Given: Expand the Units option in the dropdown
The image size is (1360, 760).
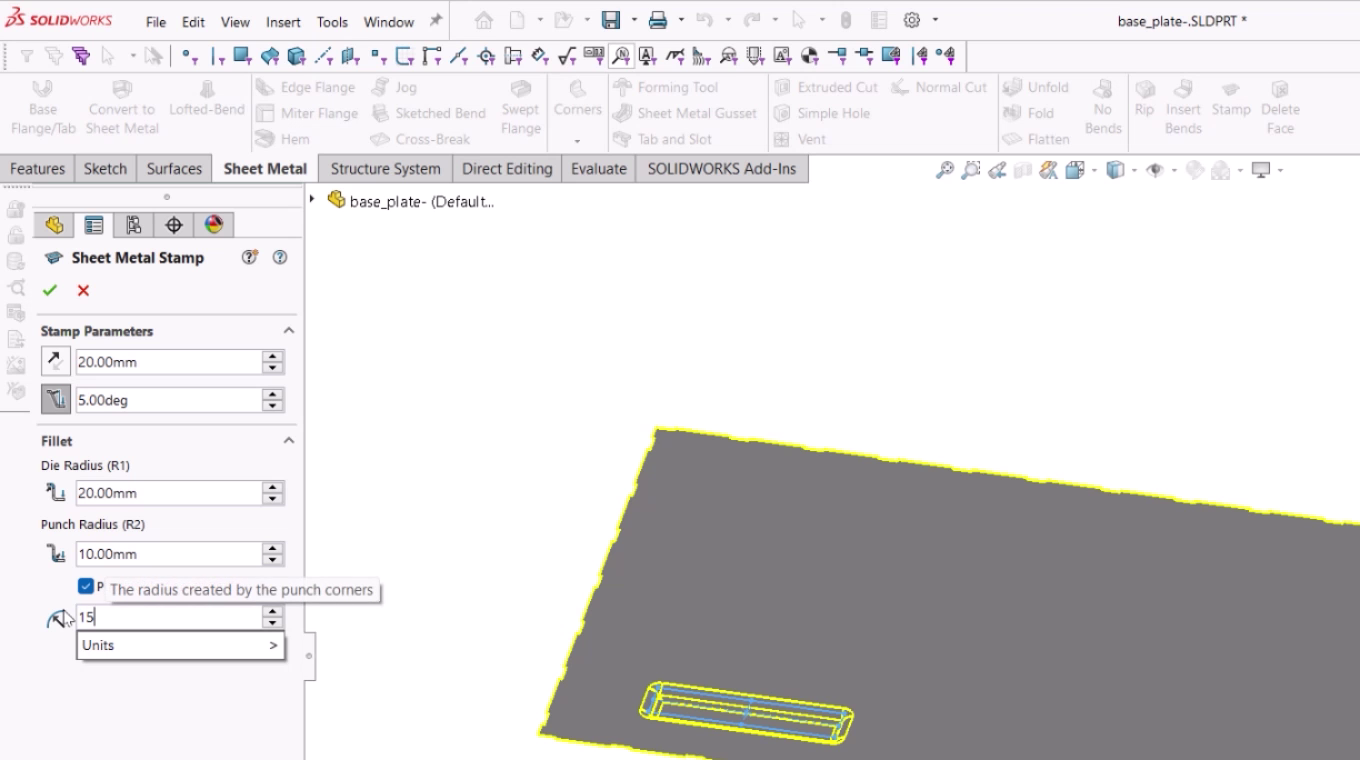Looking at the screenshot, I should tap(272, 645).
